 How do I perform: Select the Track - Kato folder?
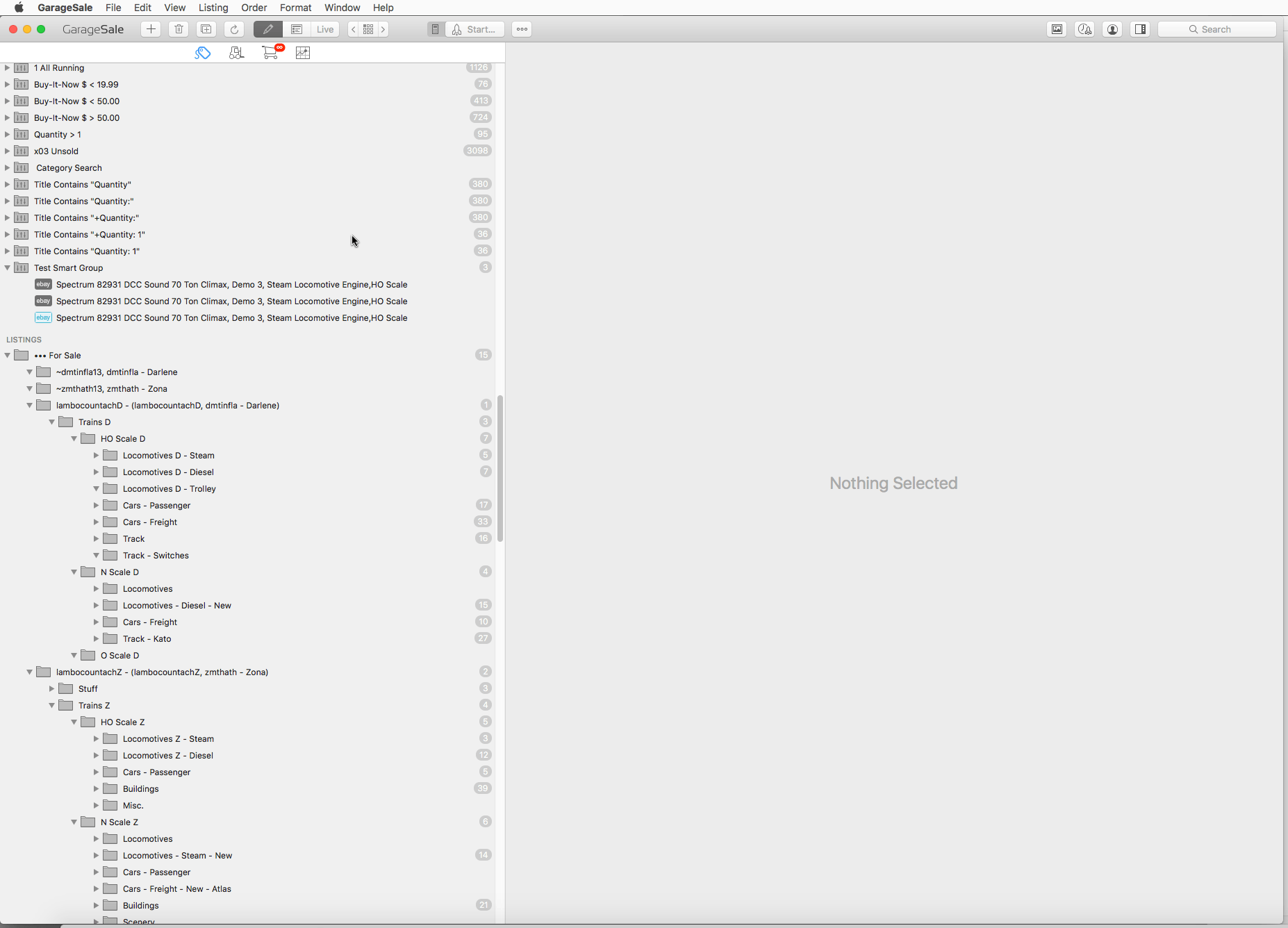pos(247,638)
